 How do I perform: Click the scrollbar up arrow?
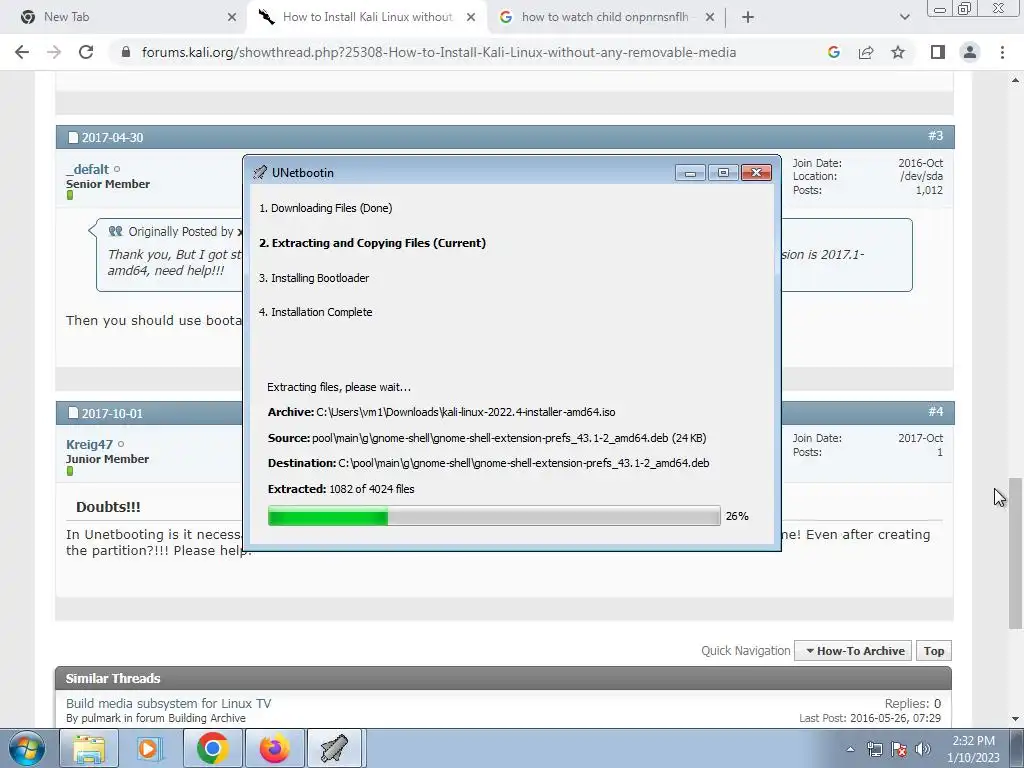pyautogui.click(x=1015, y=80)
